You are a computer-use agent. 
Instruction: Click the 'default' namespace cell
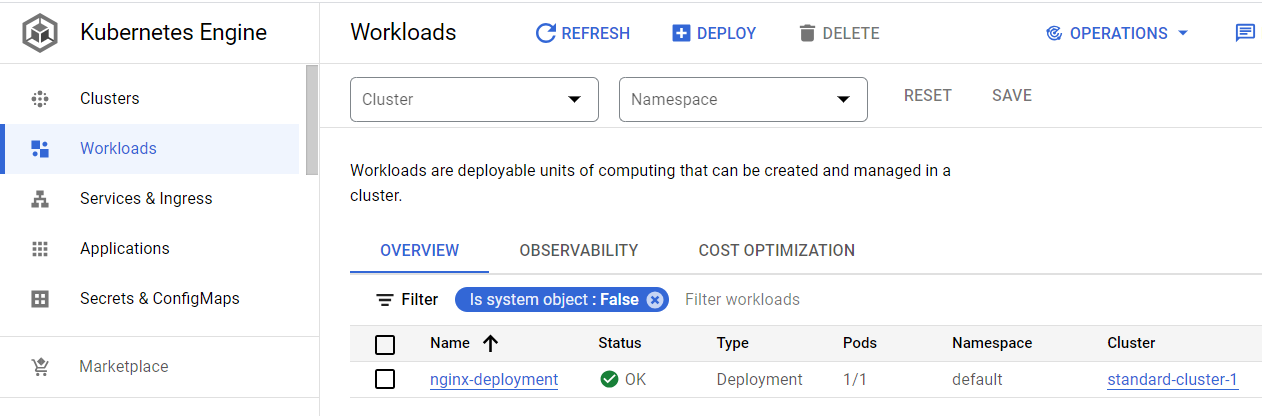pos(977,380)
